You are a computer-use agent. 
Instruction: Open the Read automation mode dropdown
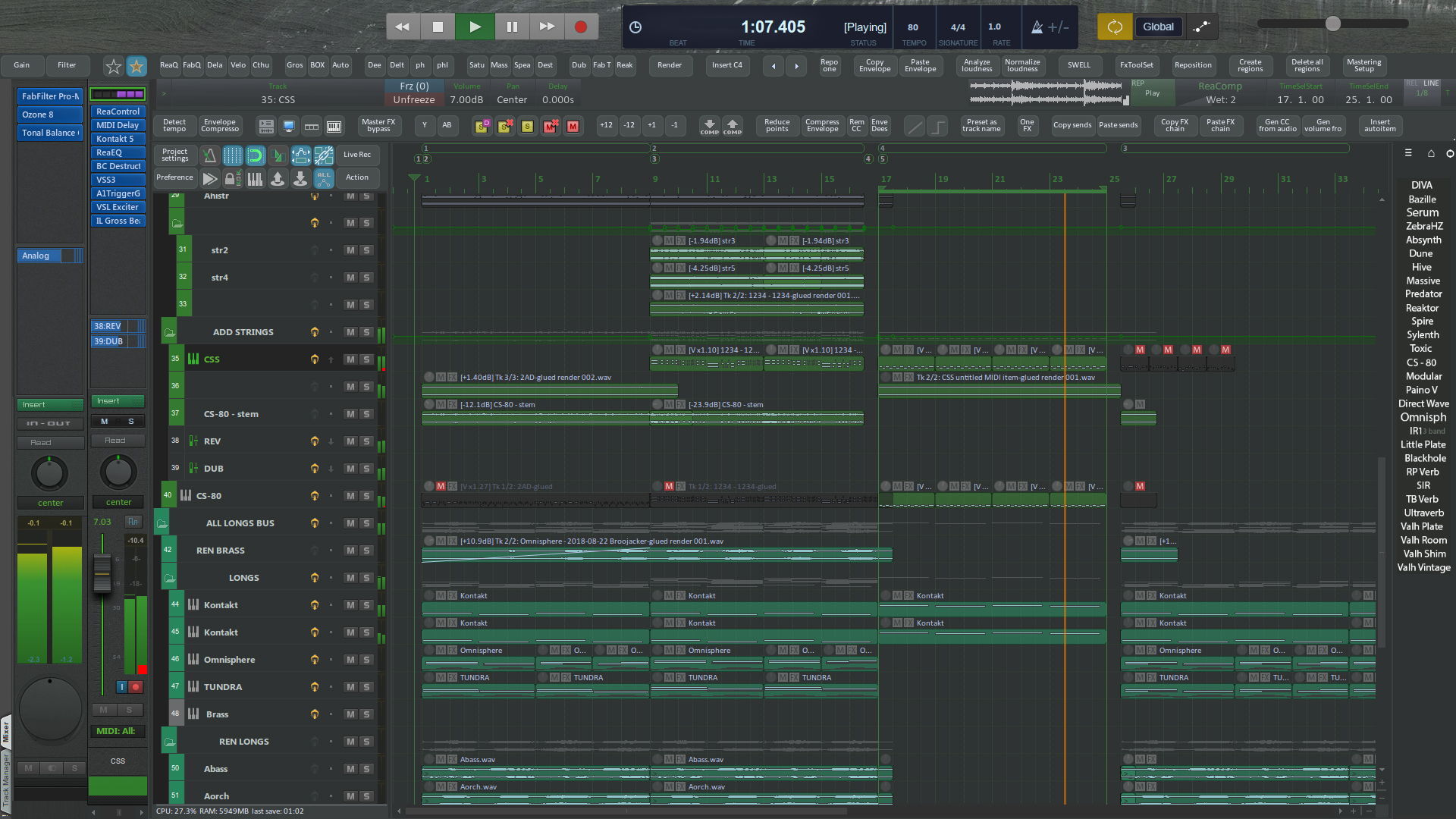[x=50, y=442]
